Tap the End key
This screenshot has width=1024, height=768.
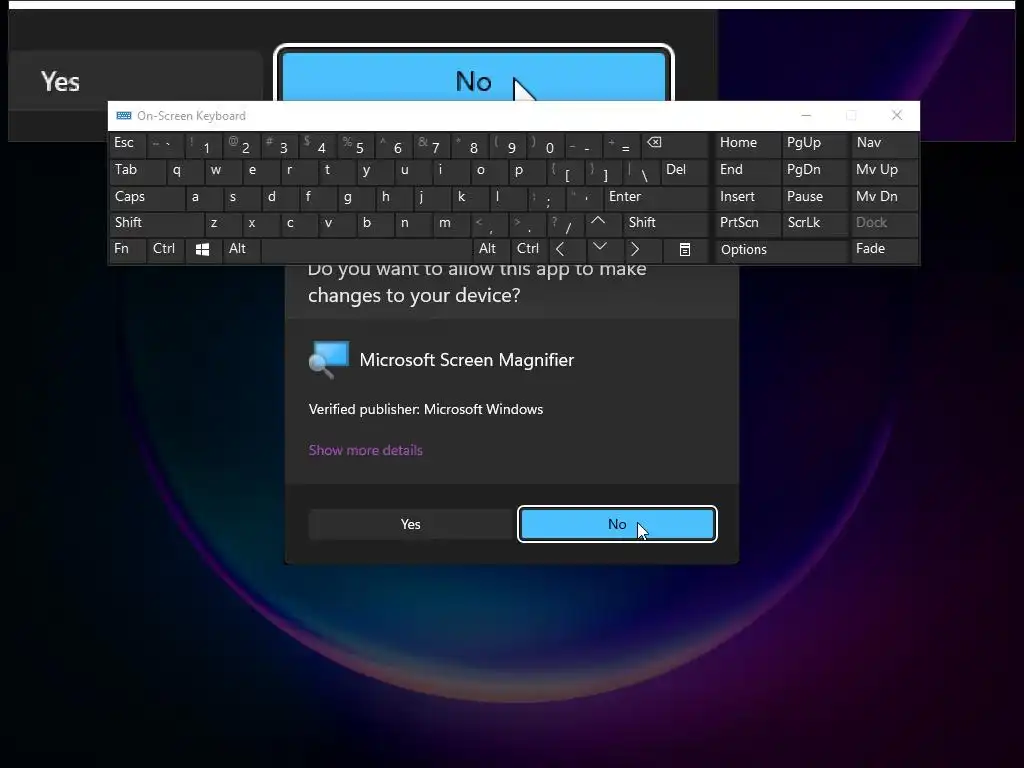pos(748,170)
